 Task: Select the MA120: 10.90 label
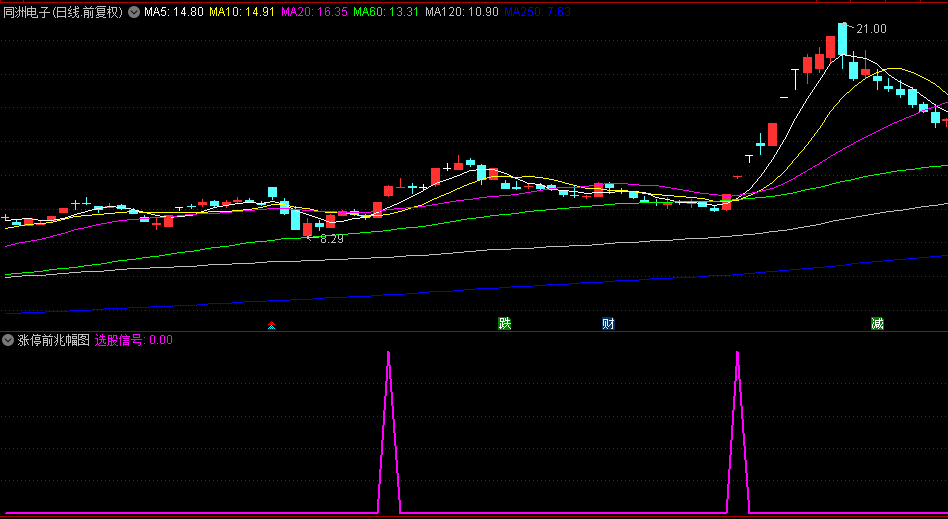(x=462, y=12)
